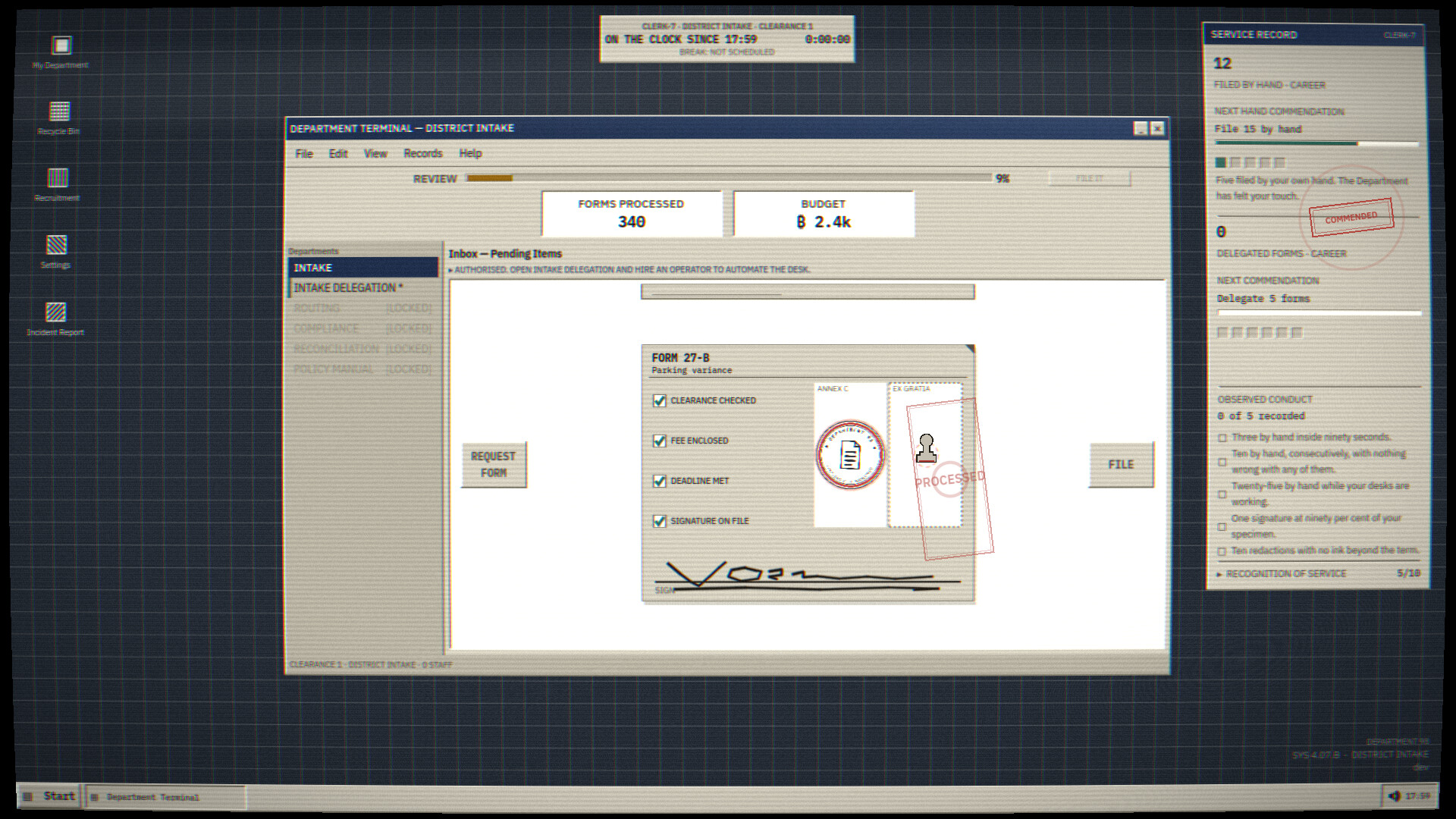Toggle the Fee Enclosed checkbox
Image resolution: width=1456 pixels, height=819 pixels.
pos(660,441)
